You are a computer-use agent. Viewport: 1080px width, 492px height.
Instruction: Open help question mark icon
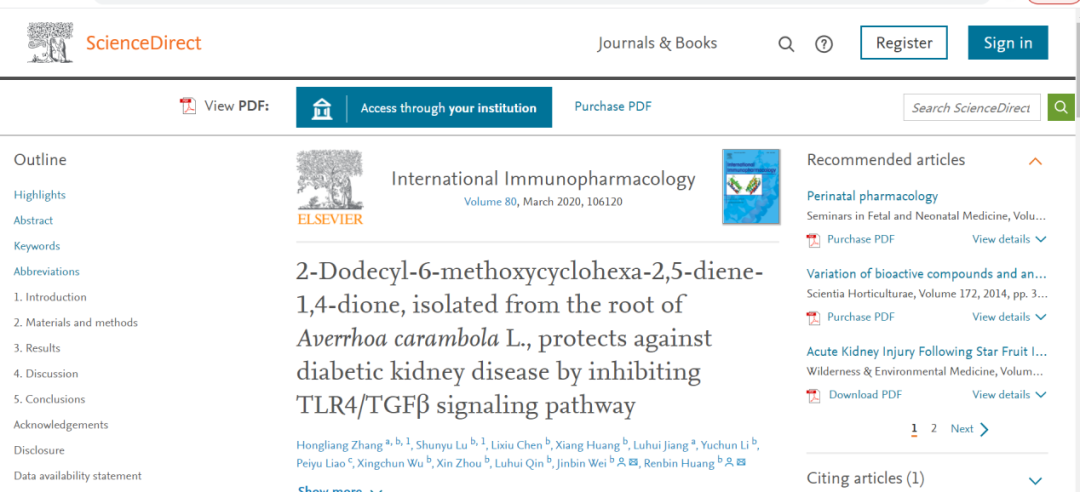tap(824, 44)
